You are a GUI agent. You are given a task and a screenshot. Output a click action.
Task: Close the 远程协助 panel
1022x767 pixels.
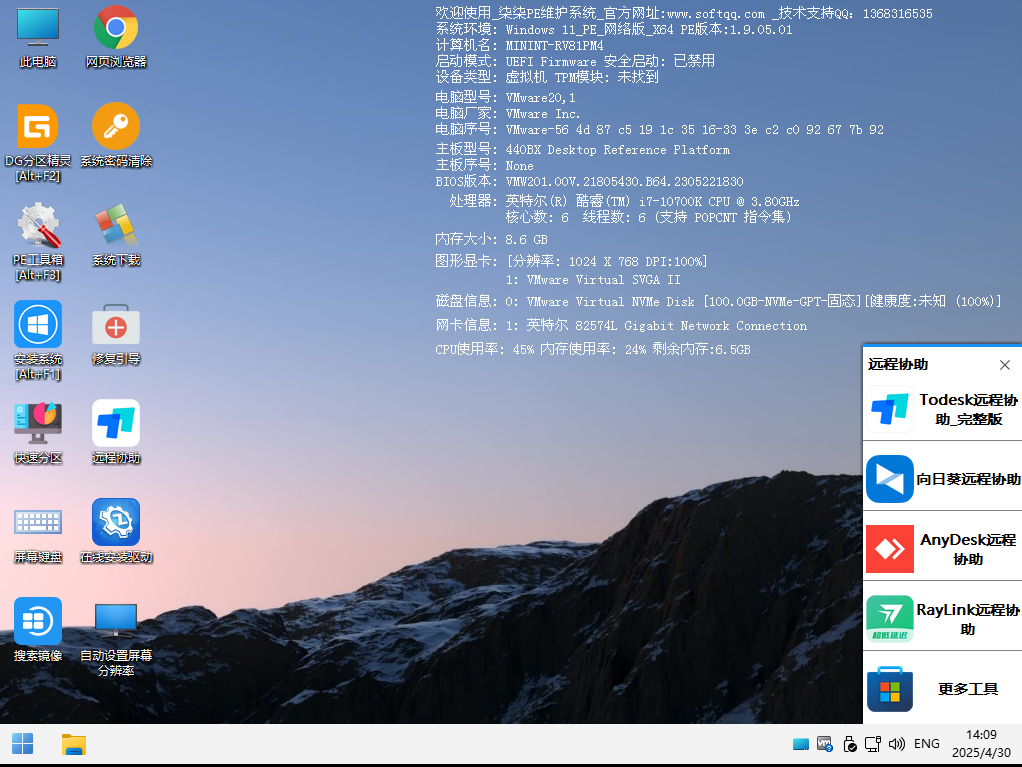pyautogui.click(x=1004, y=365)
